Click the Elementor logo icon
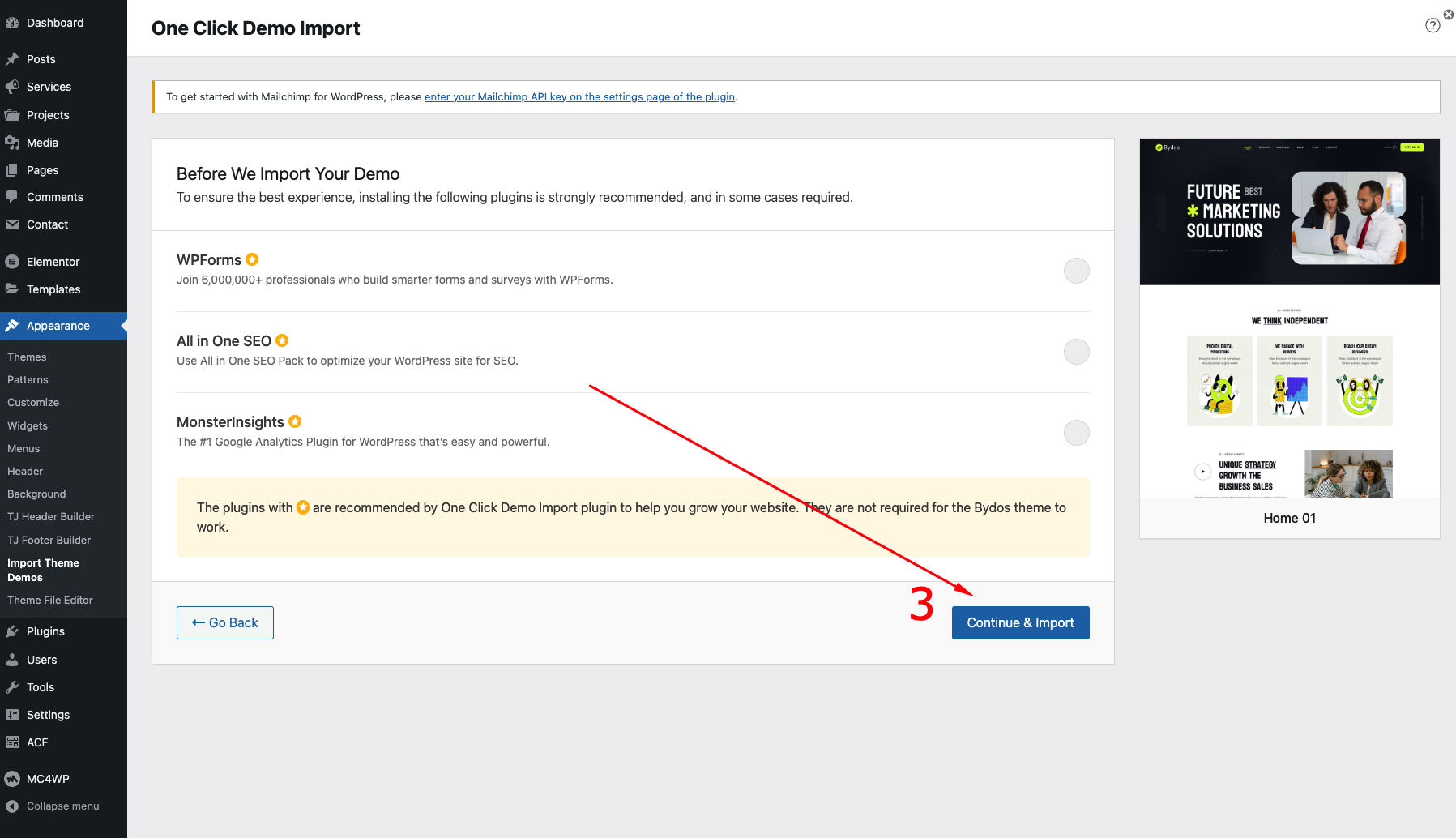The image size is (1456, 838). coord(12,262)
